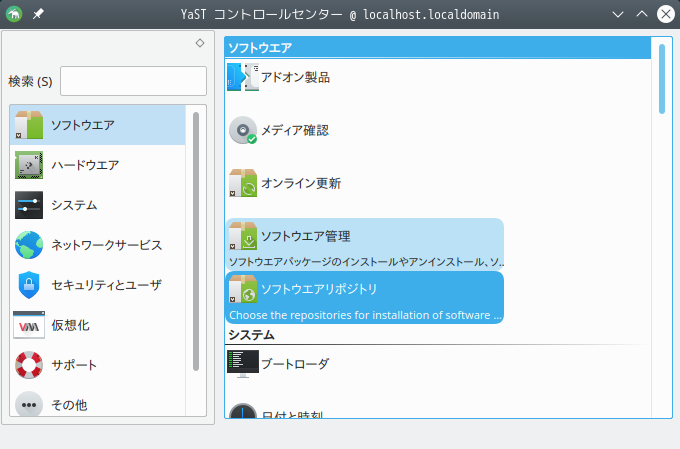Click the 日付と時刻 clock icon
This screenshot has height=449, width=680.
(x=243, y=411)
